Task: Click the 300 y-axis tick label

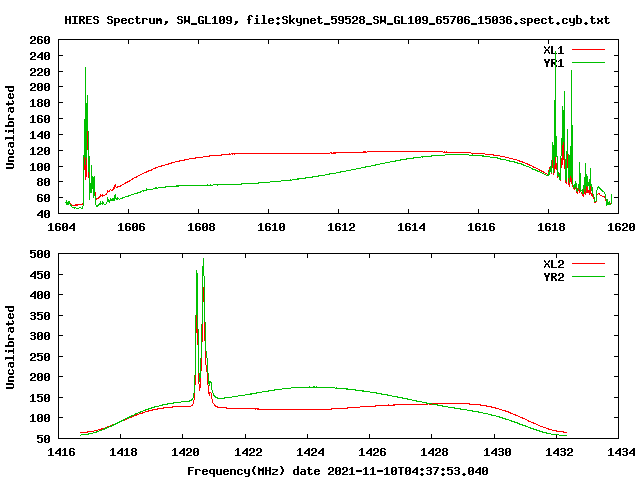Action: [x=40, y=336]
